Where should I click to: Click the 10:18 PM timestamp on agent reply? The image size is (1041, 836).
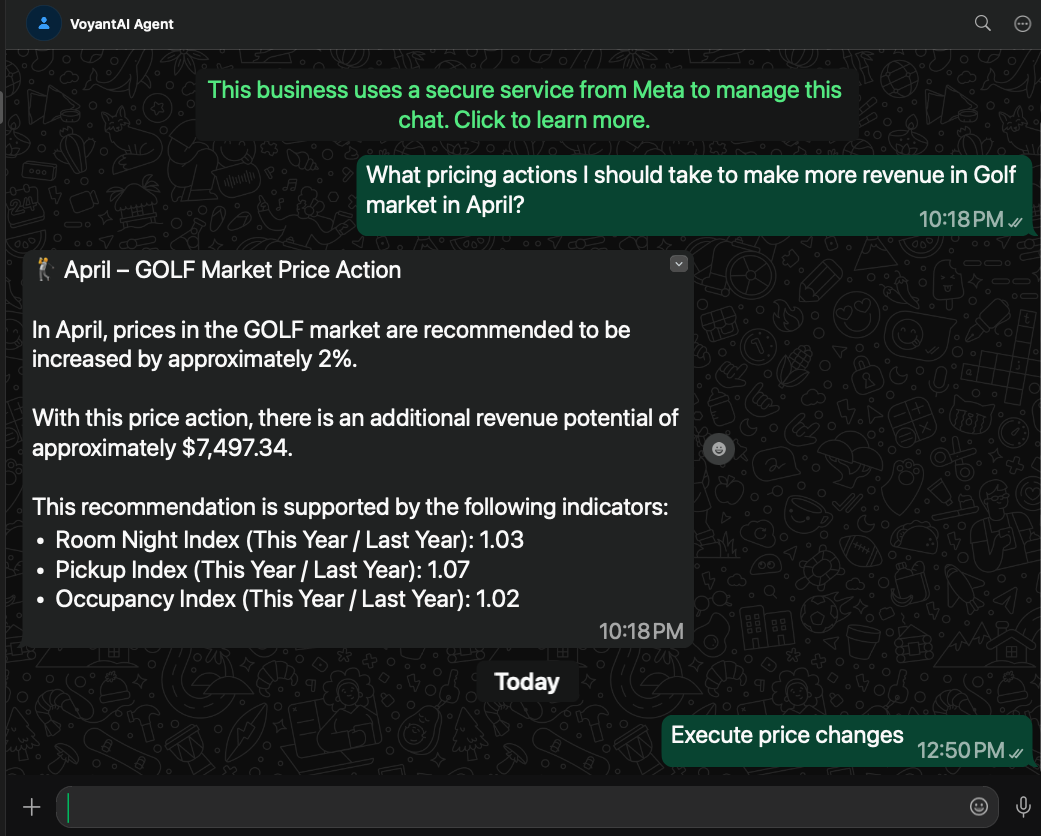point(641,631)
